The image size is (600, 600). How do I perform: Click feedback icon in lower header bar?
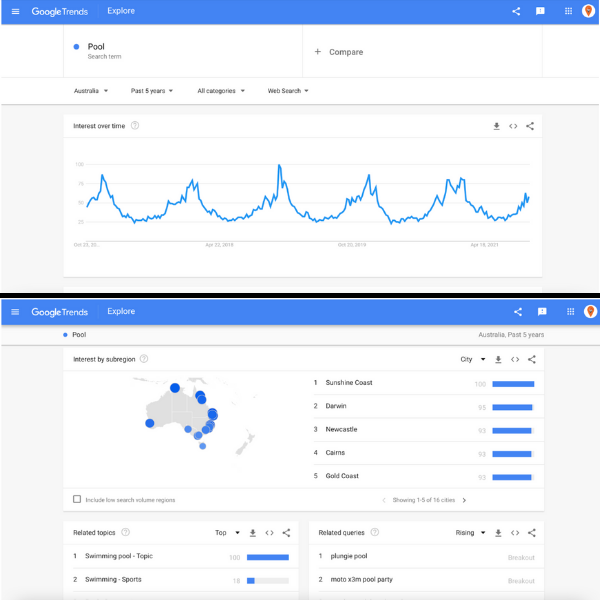coord(542,311)
